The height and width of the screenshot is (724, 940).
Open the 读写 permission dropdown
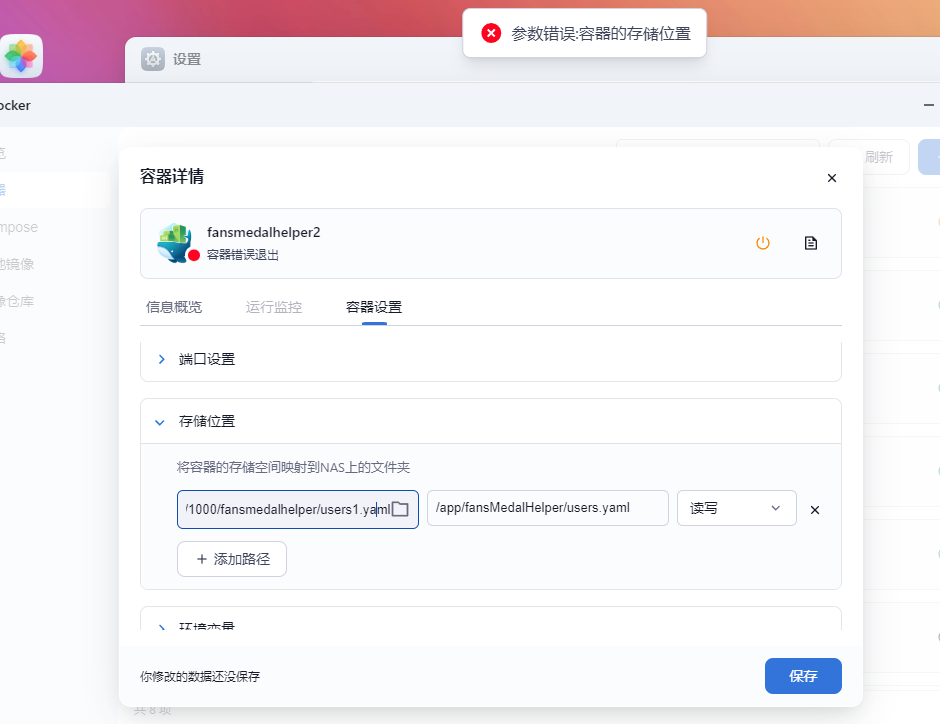click(x=736, y=508)
